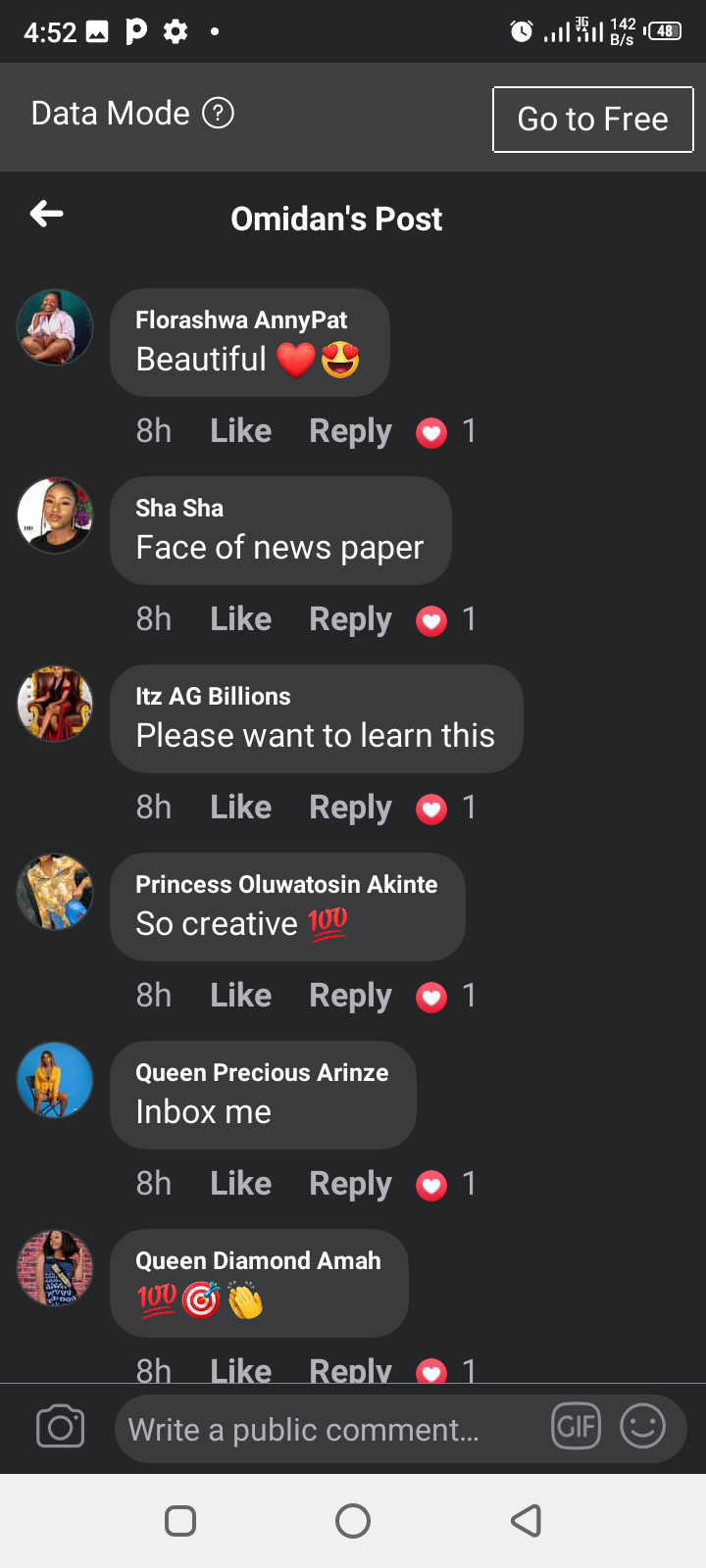Open the emoji smiley picker

click(x=643, y=1427)
